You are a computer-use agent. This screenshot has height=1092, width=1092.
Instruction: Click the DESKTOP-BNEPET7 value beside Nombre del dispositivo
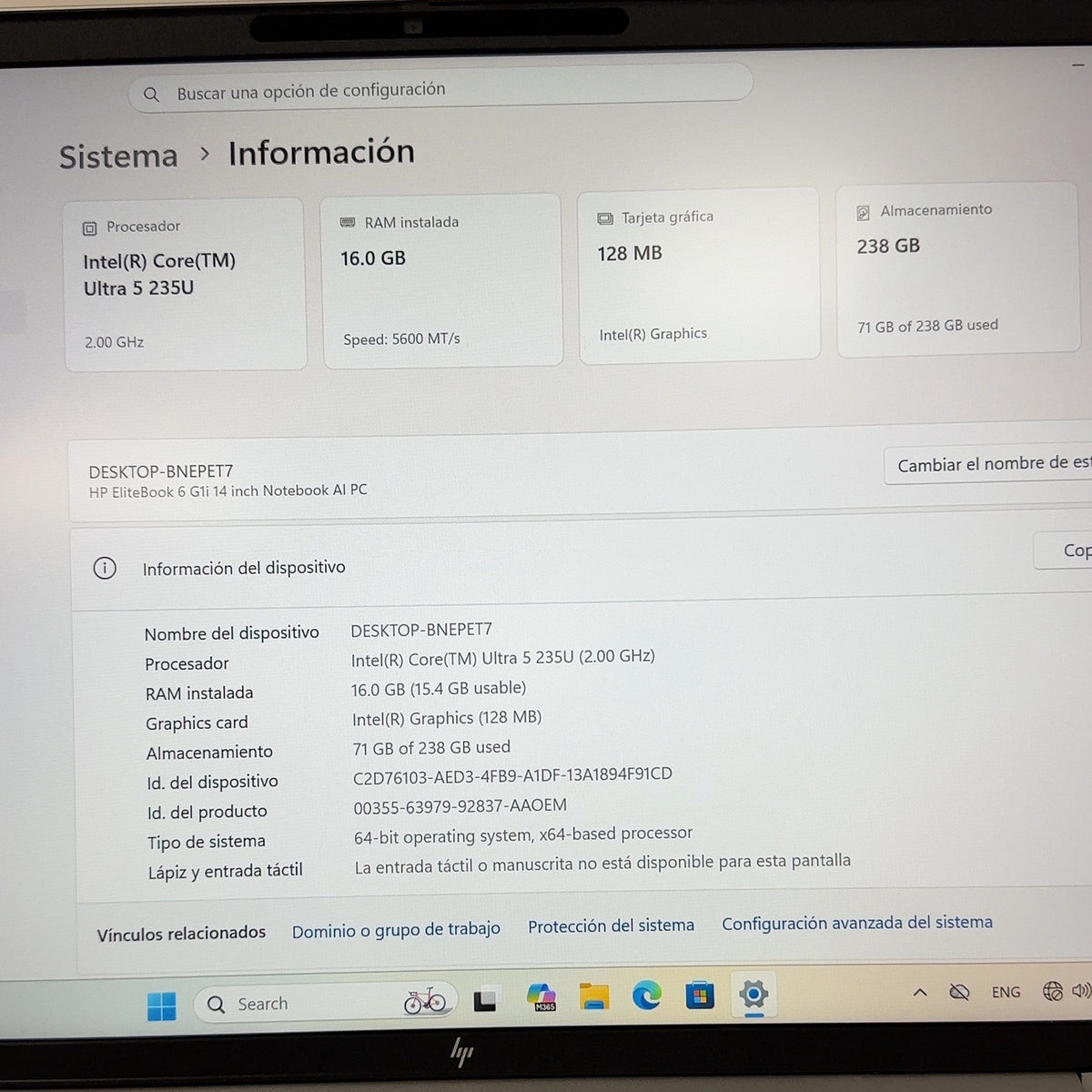421,630
